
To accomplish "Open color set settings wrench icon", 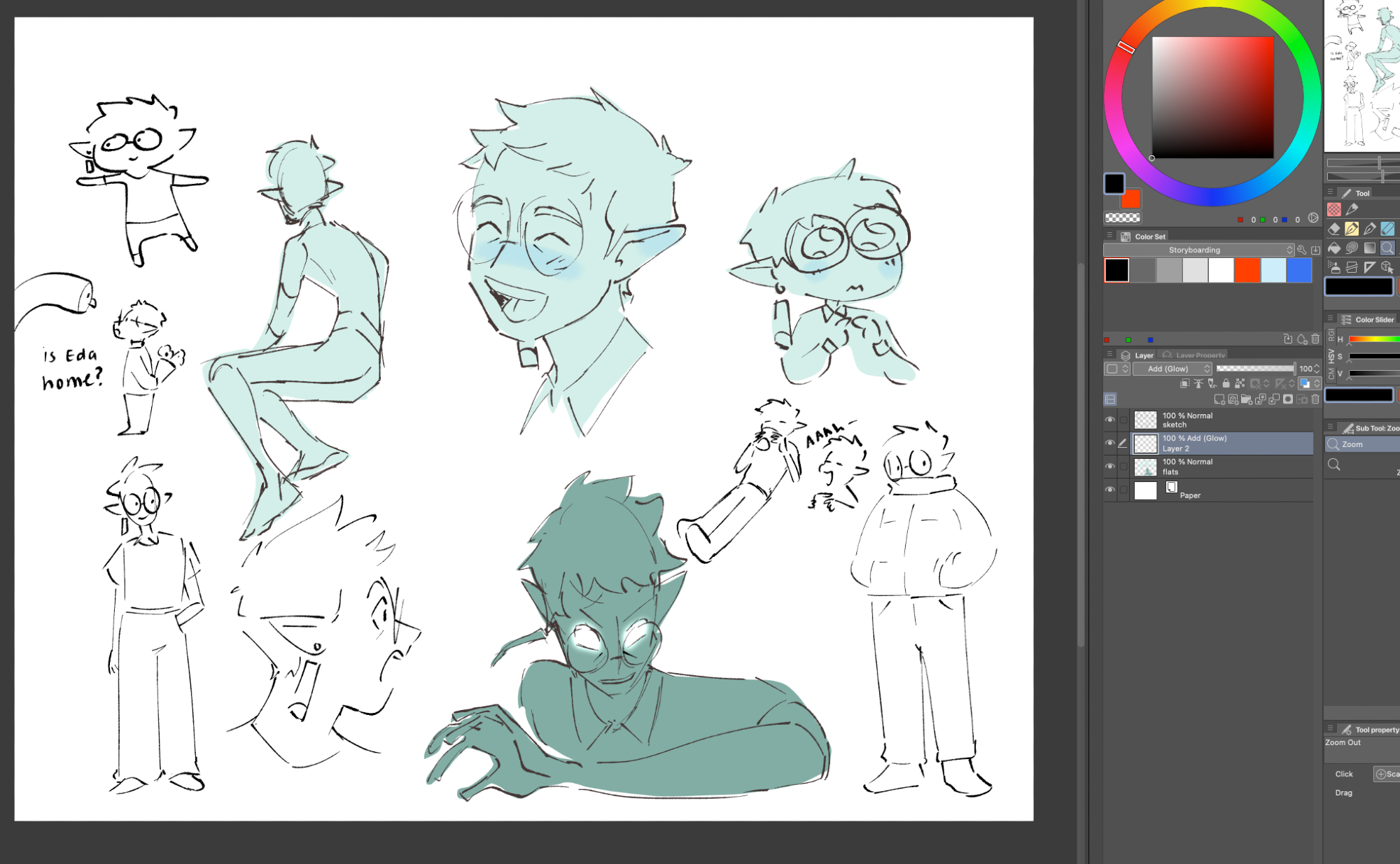I will click(x=1301, y=250).
